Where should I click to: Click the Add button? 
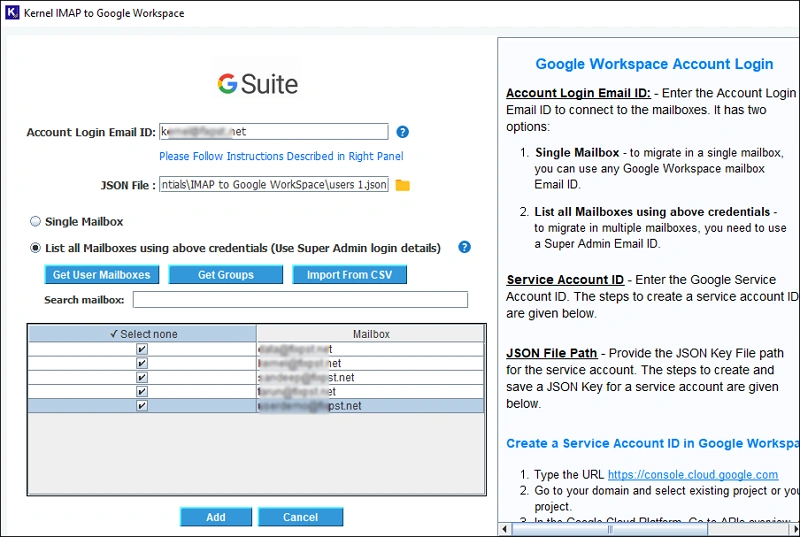tap(216, 517)
